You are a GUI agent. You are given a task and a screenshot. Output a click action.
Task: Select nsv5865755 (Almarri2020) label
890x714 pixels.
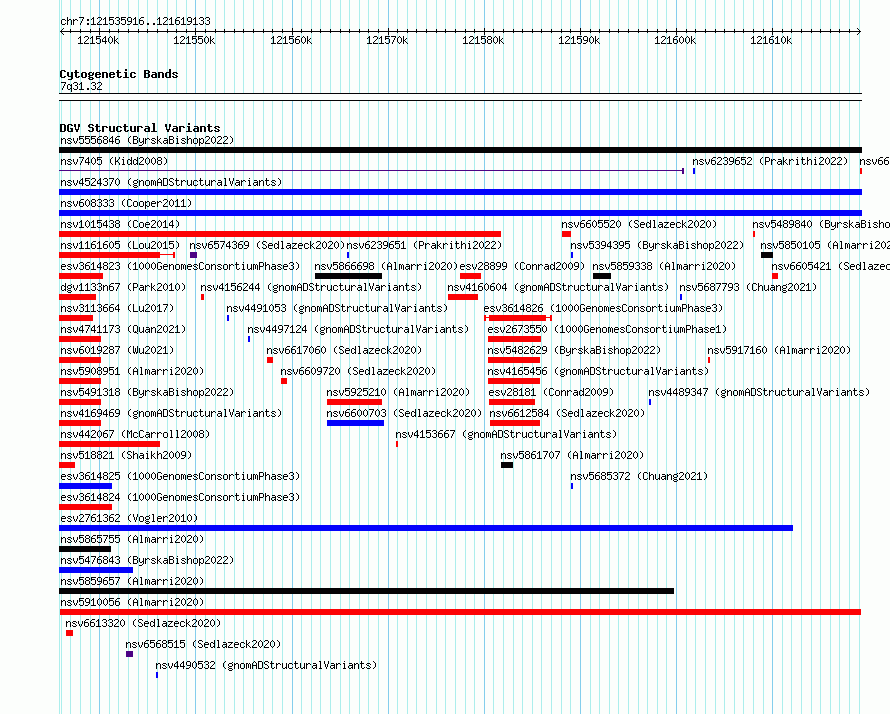132,539
